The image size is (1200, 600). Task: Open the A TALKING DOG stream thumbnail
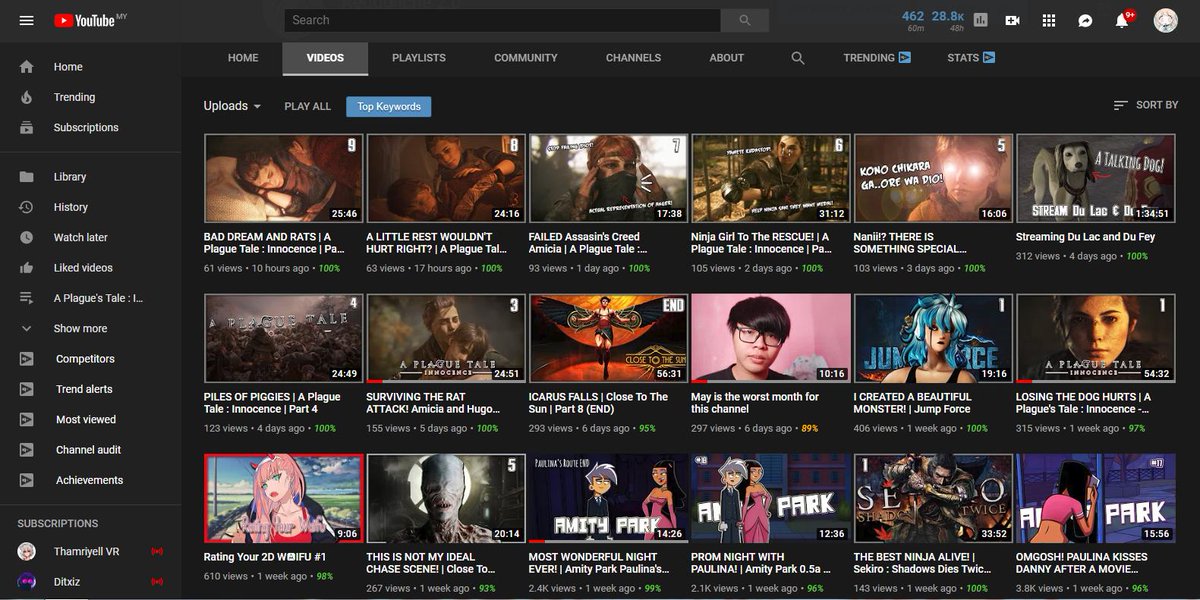1096,178
